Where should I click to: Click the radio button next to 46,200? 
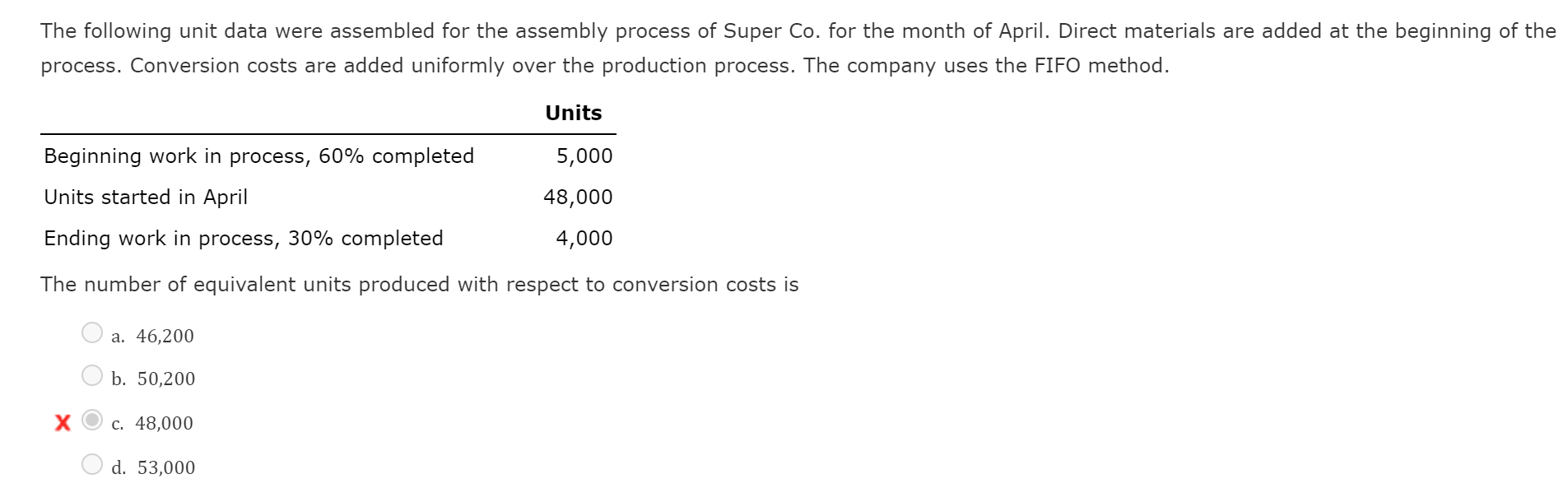point(92,332)
